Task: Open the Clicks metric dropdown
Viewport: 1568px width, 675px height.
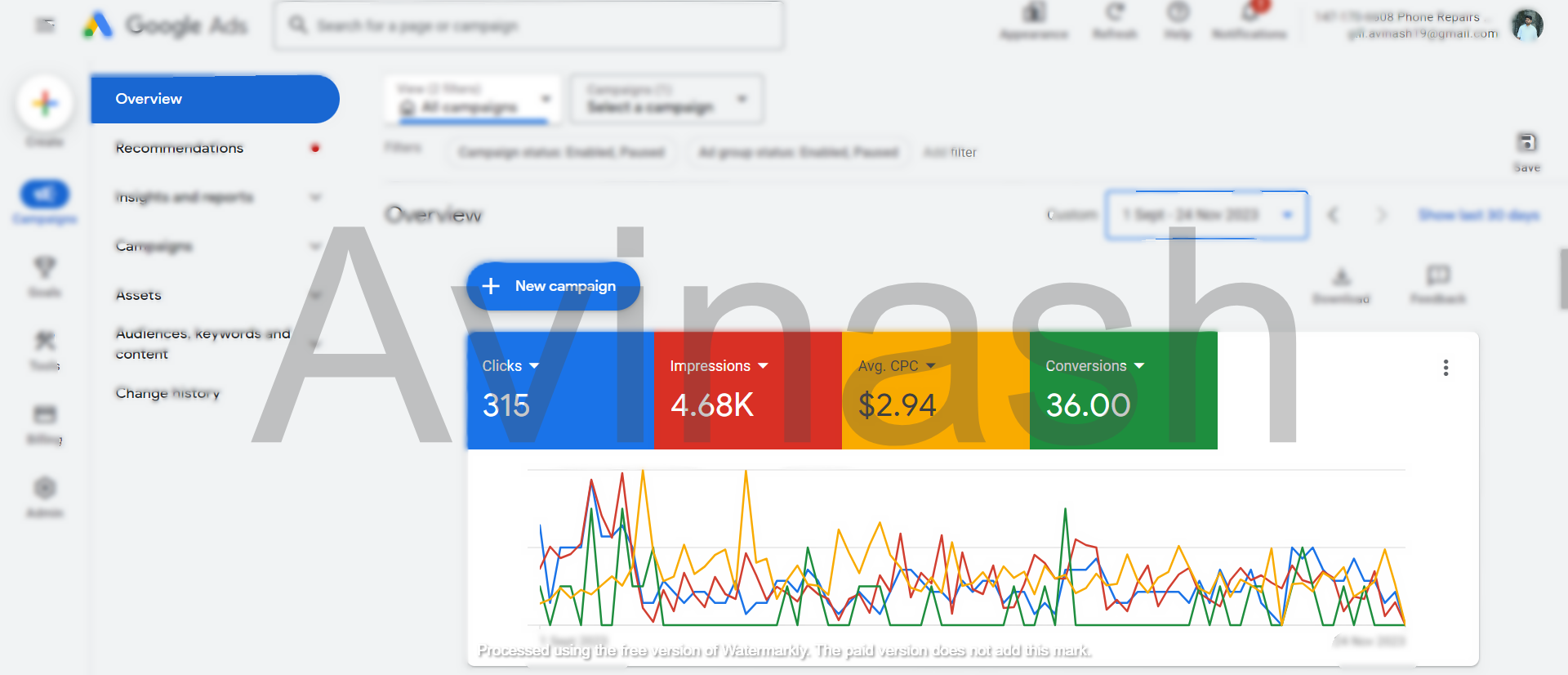Action: coord(534,366)
